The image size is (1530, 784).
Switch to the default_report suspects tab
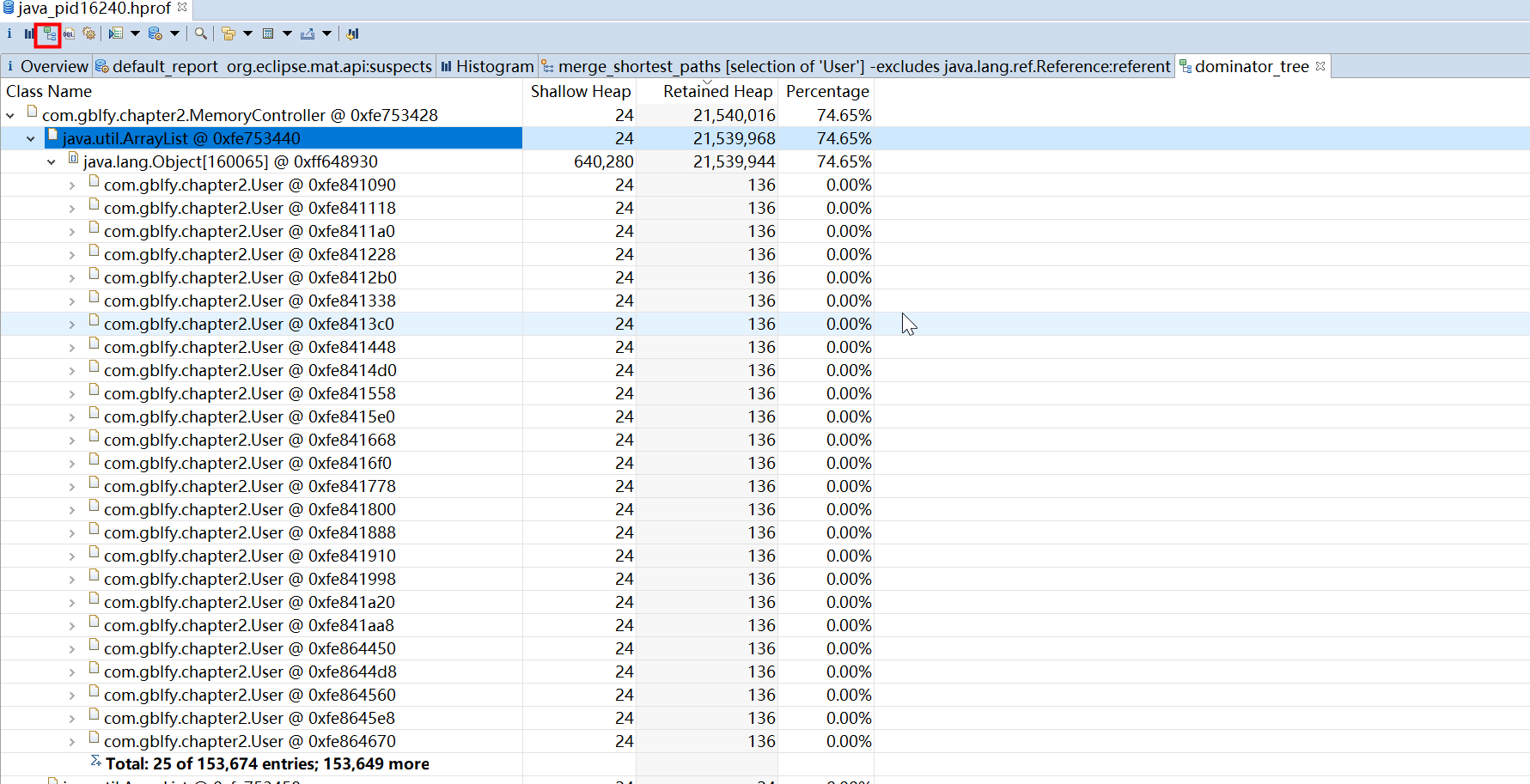[264, 66]
